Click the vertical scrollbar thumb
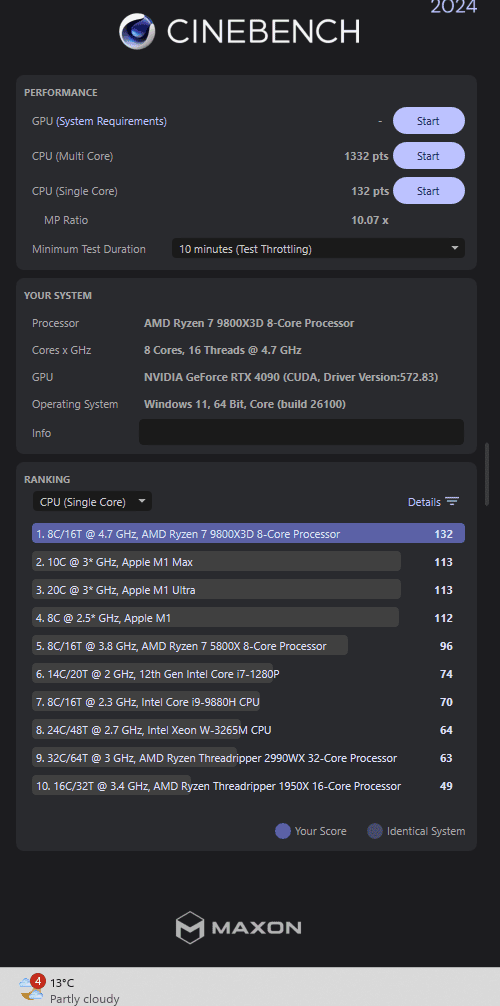The width and height of the screenshot is (500, 1006). tap(488, 473)
